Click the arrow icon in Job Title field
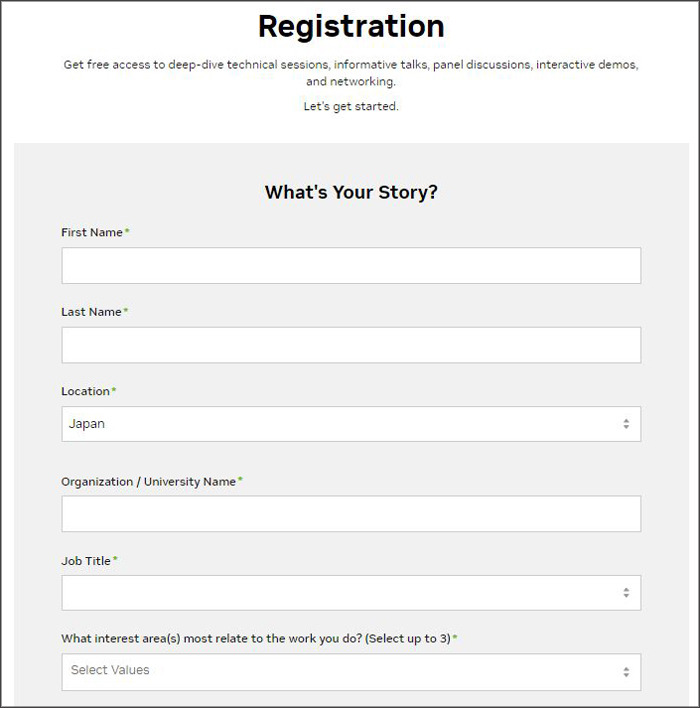The width and height of the screenshot is (700, 708). pos(626,592)
